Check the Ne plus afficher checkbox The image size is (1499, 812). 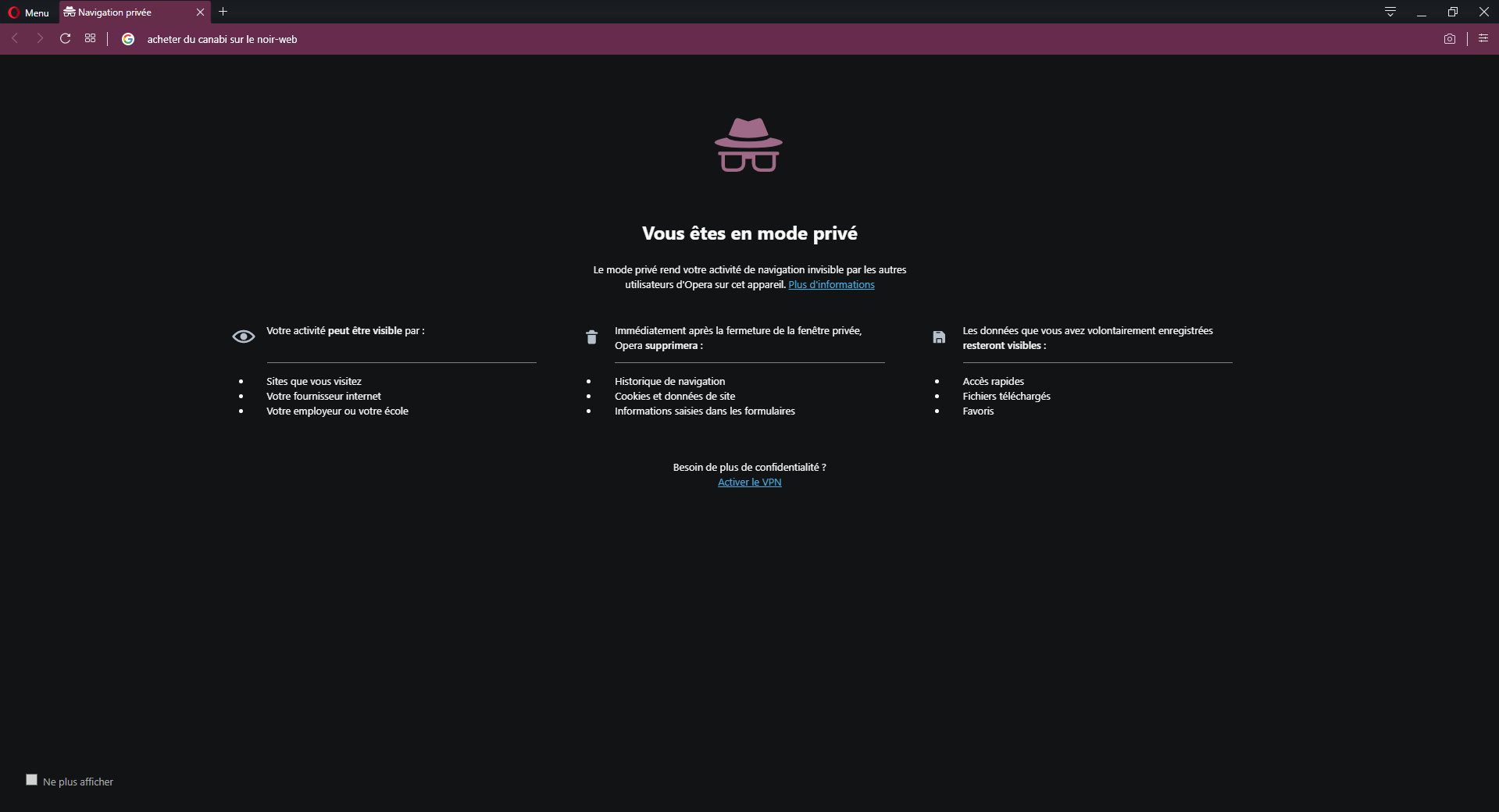pos(31,780)
